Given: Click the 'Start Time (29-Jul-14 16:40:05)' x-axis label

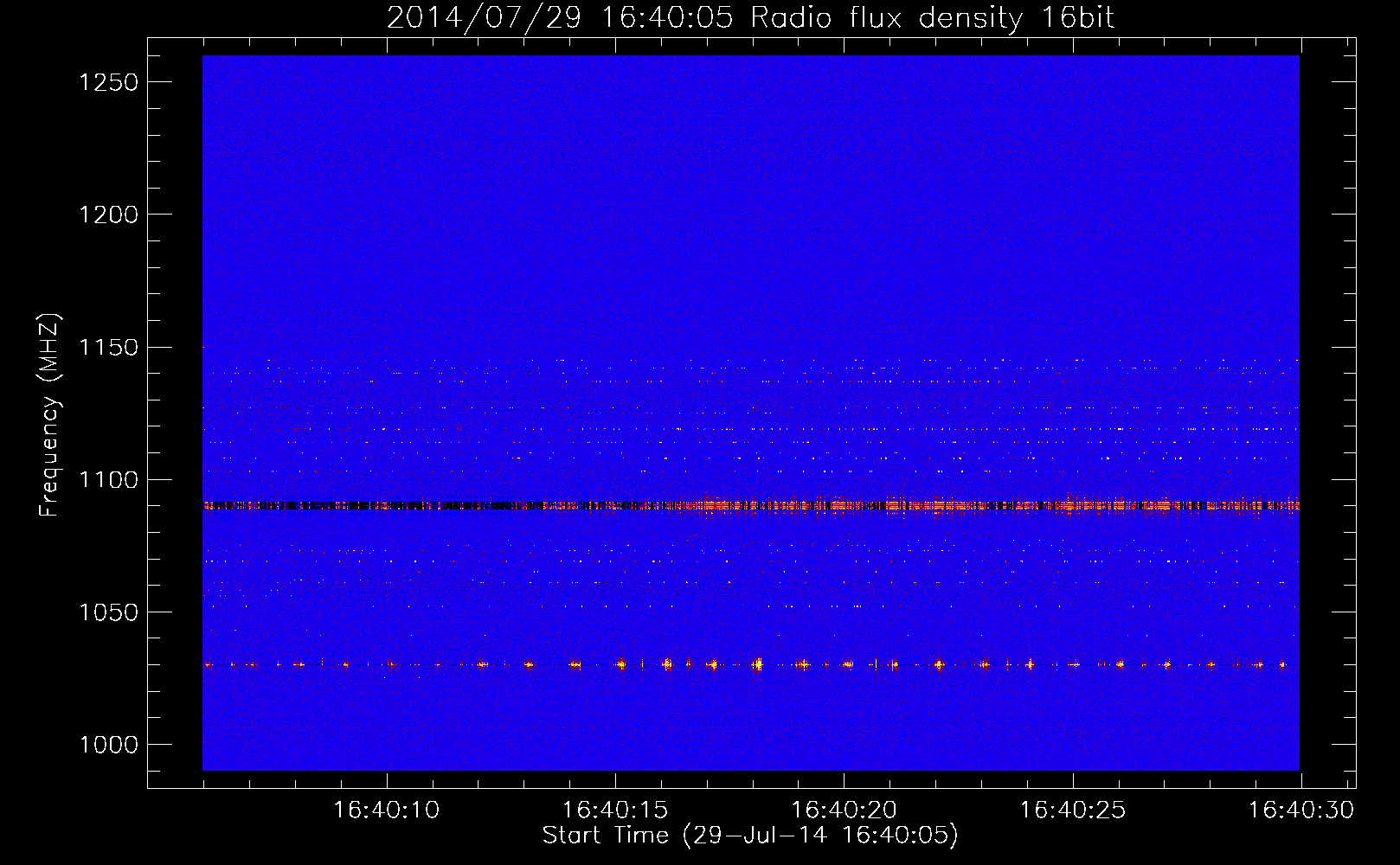Looking at the screenshot, I should click(x=750, y=836).
